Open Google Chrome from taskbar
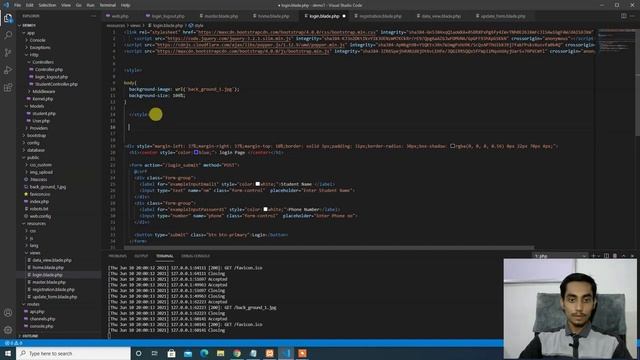The width and height of the screenshot is (640, 360). (x=237, y=353)
